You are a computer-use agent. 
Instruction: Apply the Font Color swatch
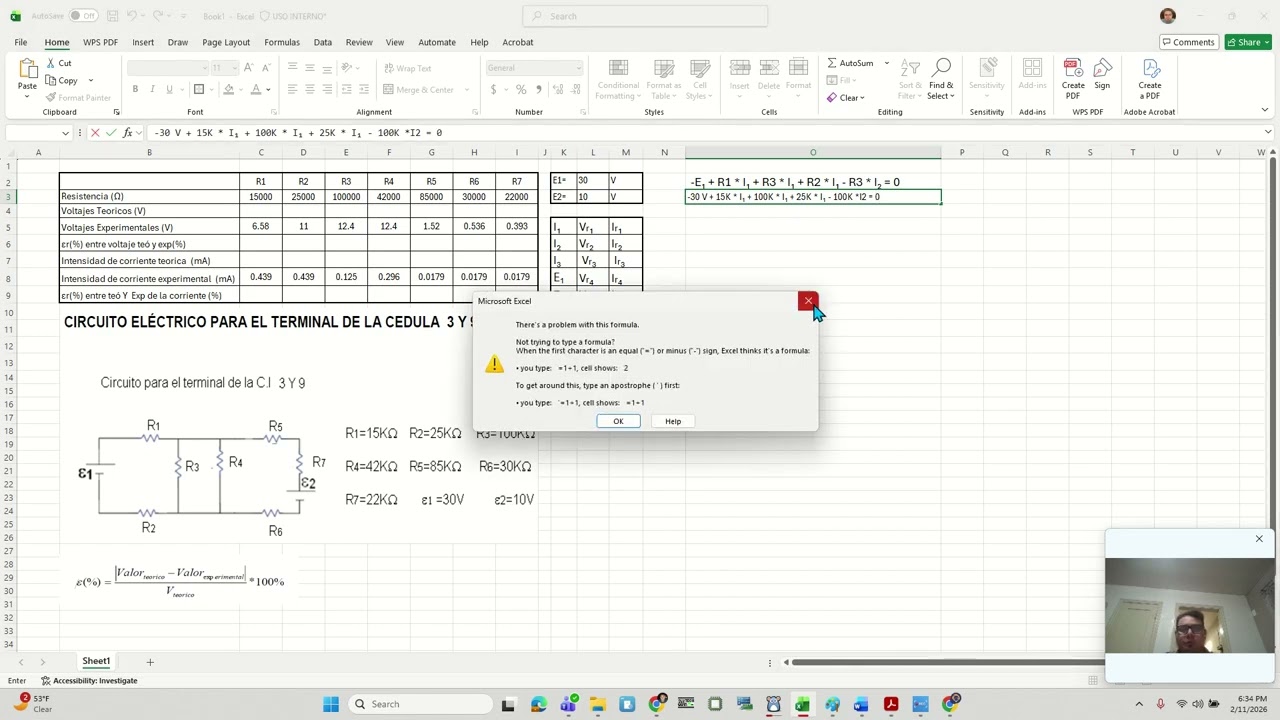coord(256,89)
